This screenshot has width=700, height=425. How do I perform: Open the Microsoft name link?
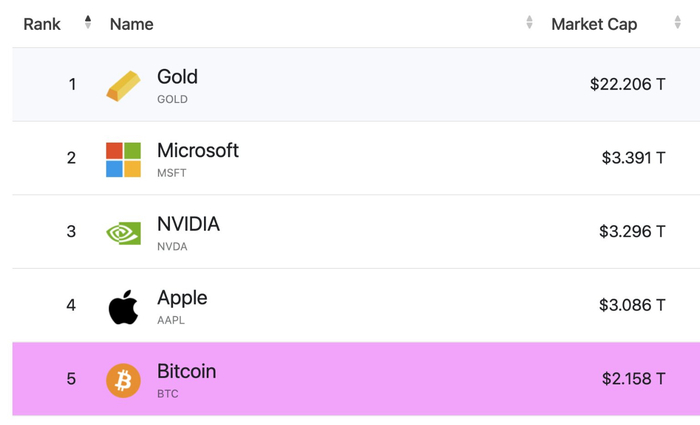[198, 151]
